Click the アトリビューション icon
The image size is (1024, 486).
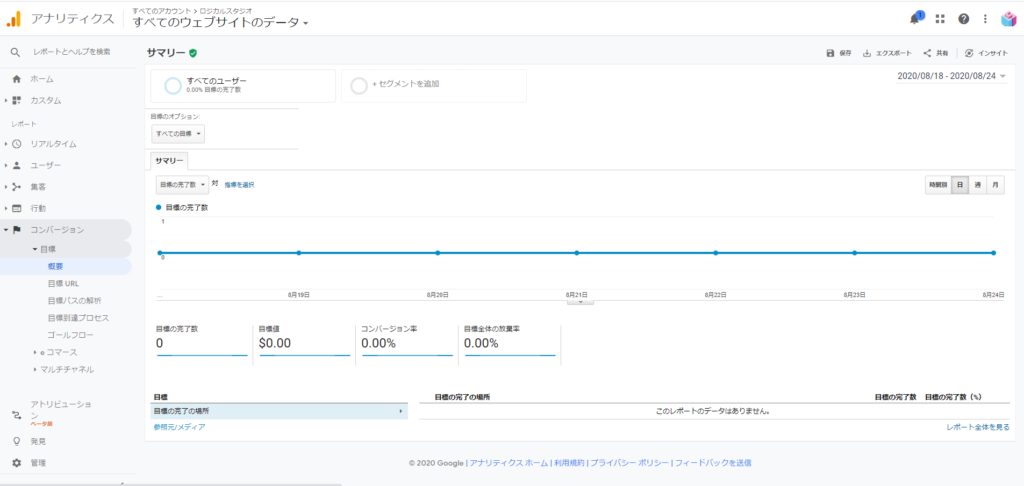click(17, 415)
